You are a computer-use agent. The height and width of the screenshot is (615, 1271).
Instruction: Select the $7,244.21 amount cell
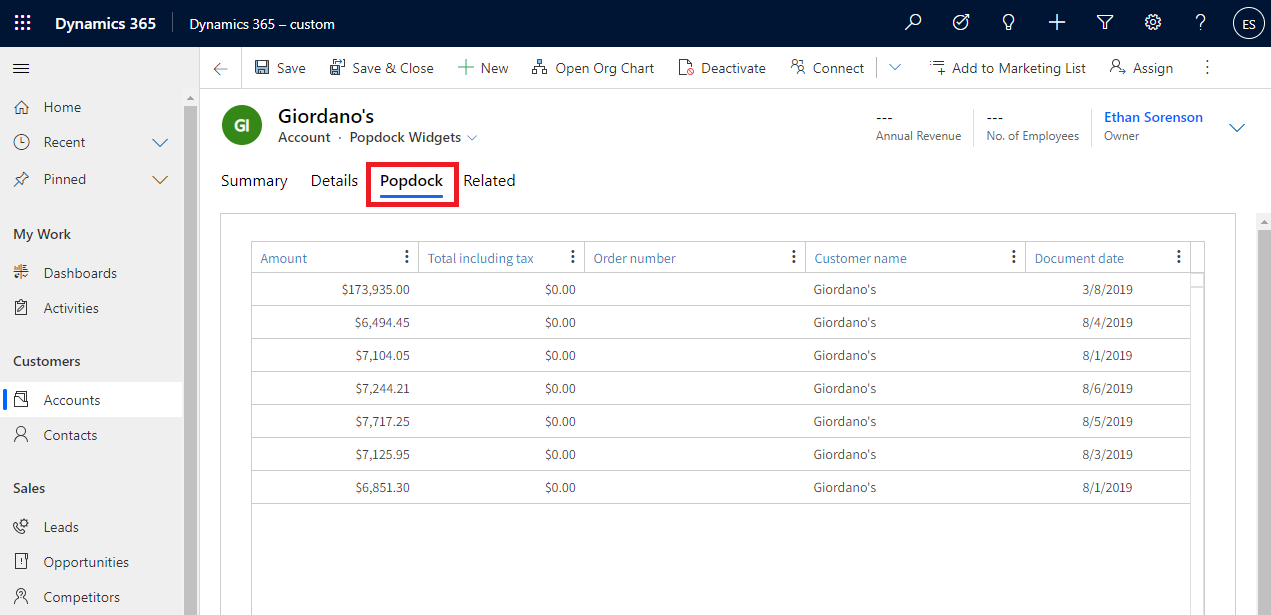coord(335,389)
